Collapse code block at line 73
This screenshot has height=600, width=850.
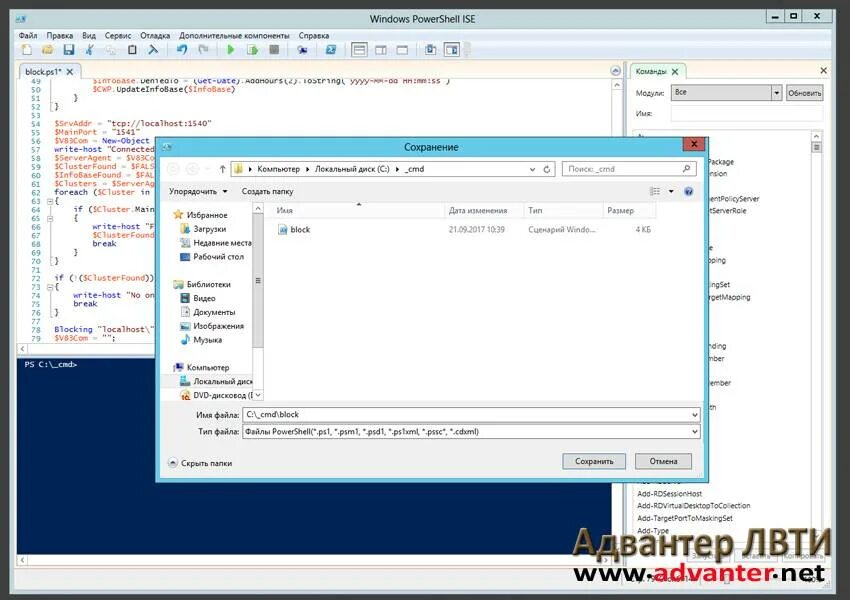(49, 287)
